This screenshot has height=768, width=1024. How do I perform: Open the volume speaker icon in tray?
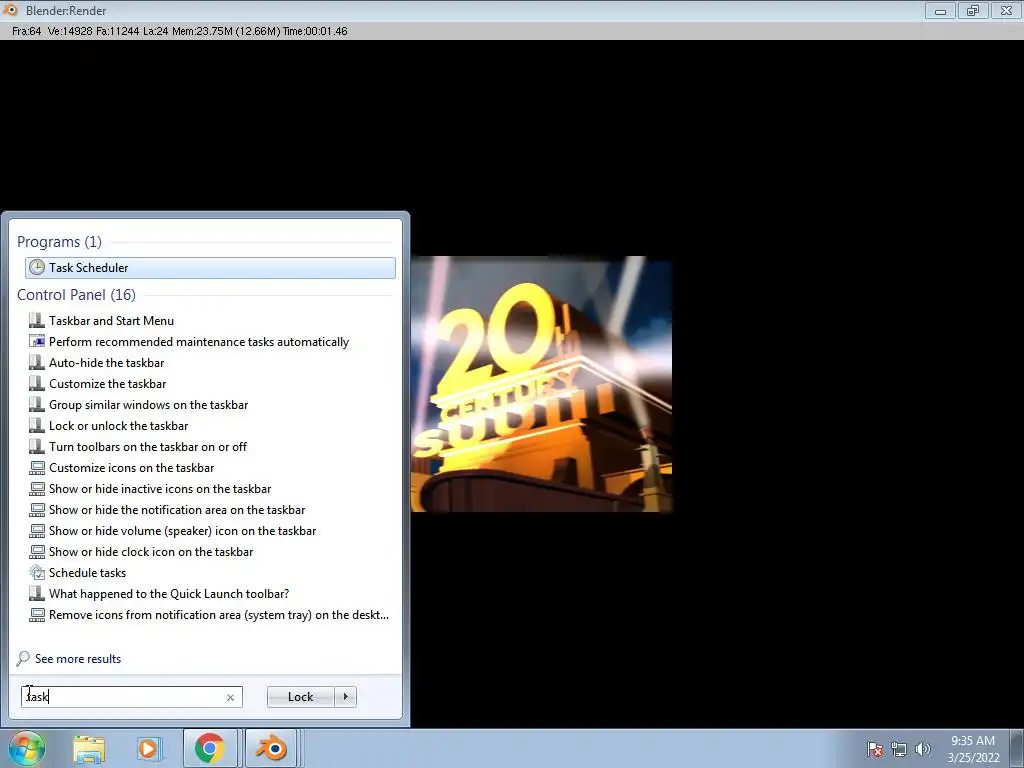[x=923, y=749]
